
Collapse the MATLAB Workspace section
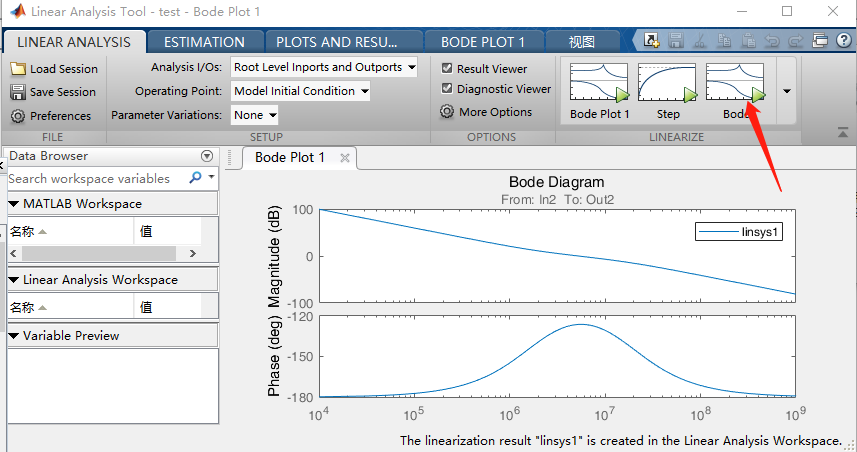pos(14,204)
